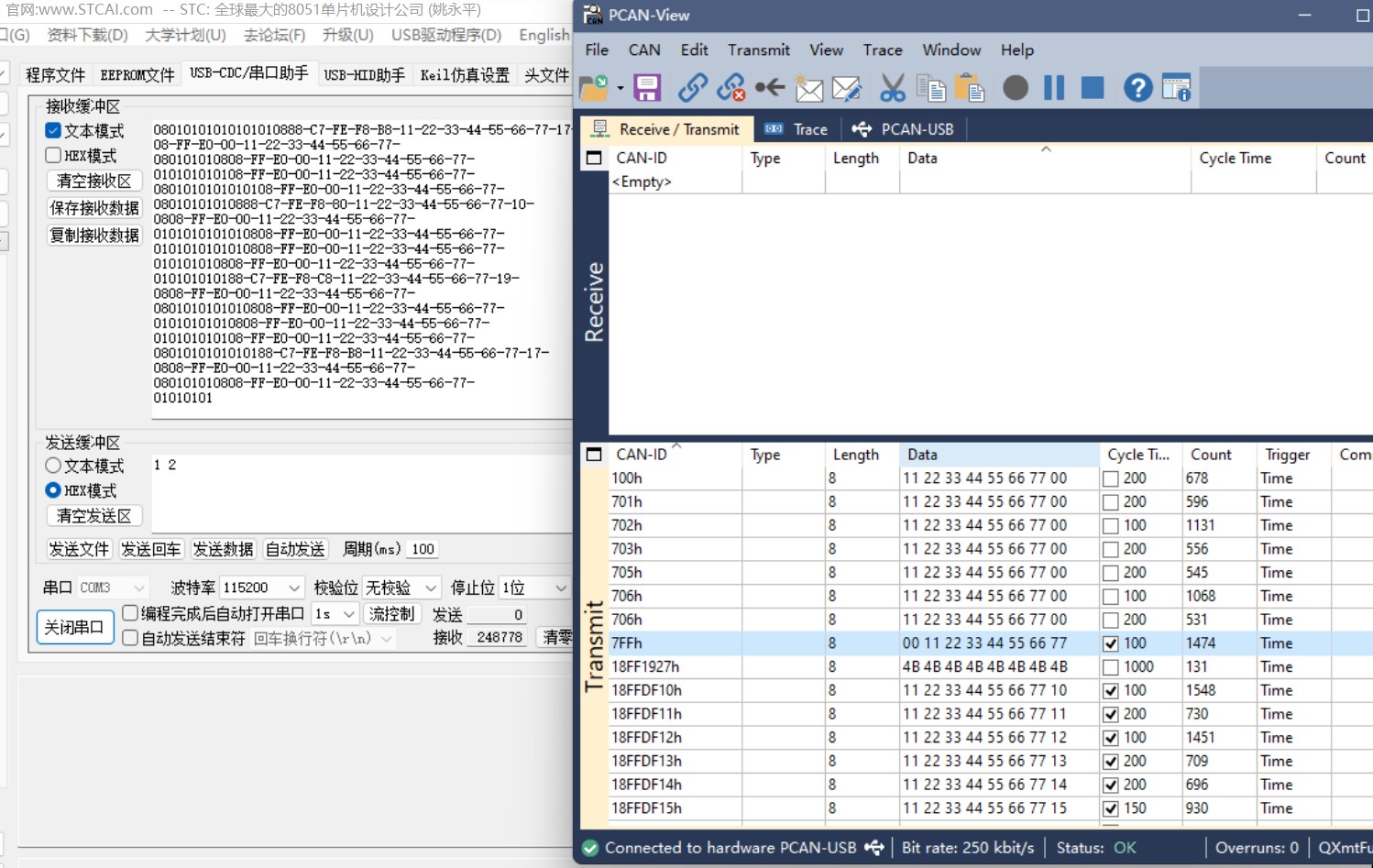The width and height of the screenshot is (1373, 868).
Task: Click 发送数据 button
Action: click(x=223, y=549)
